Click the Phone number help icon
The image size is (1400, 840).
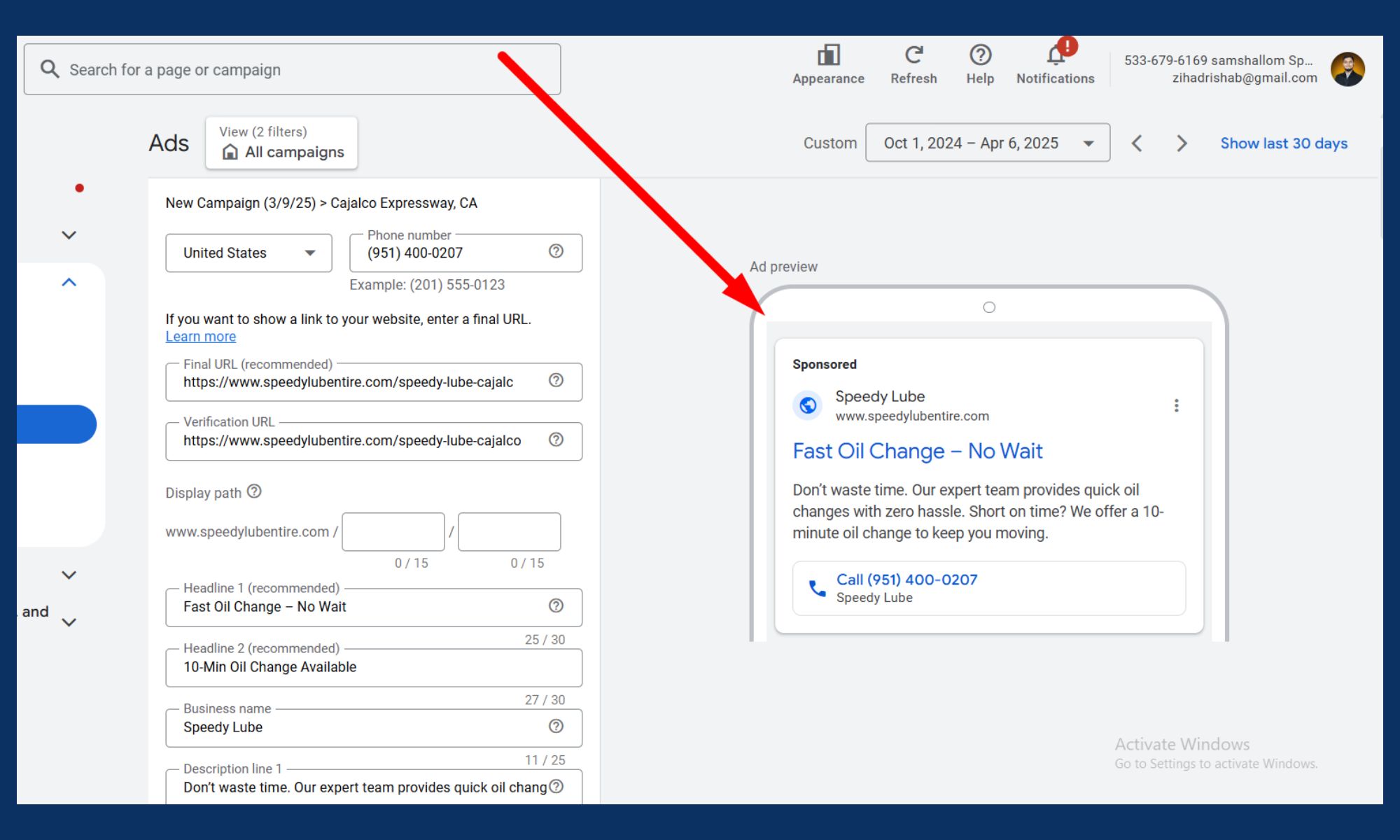point(556,251)
